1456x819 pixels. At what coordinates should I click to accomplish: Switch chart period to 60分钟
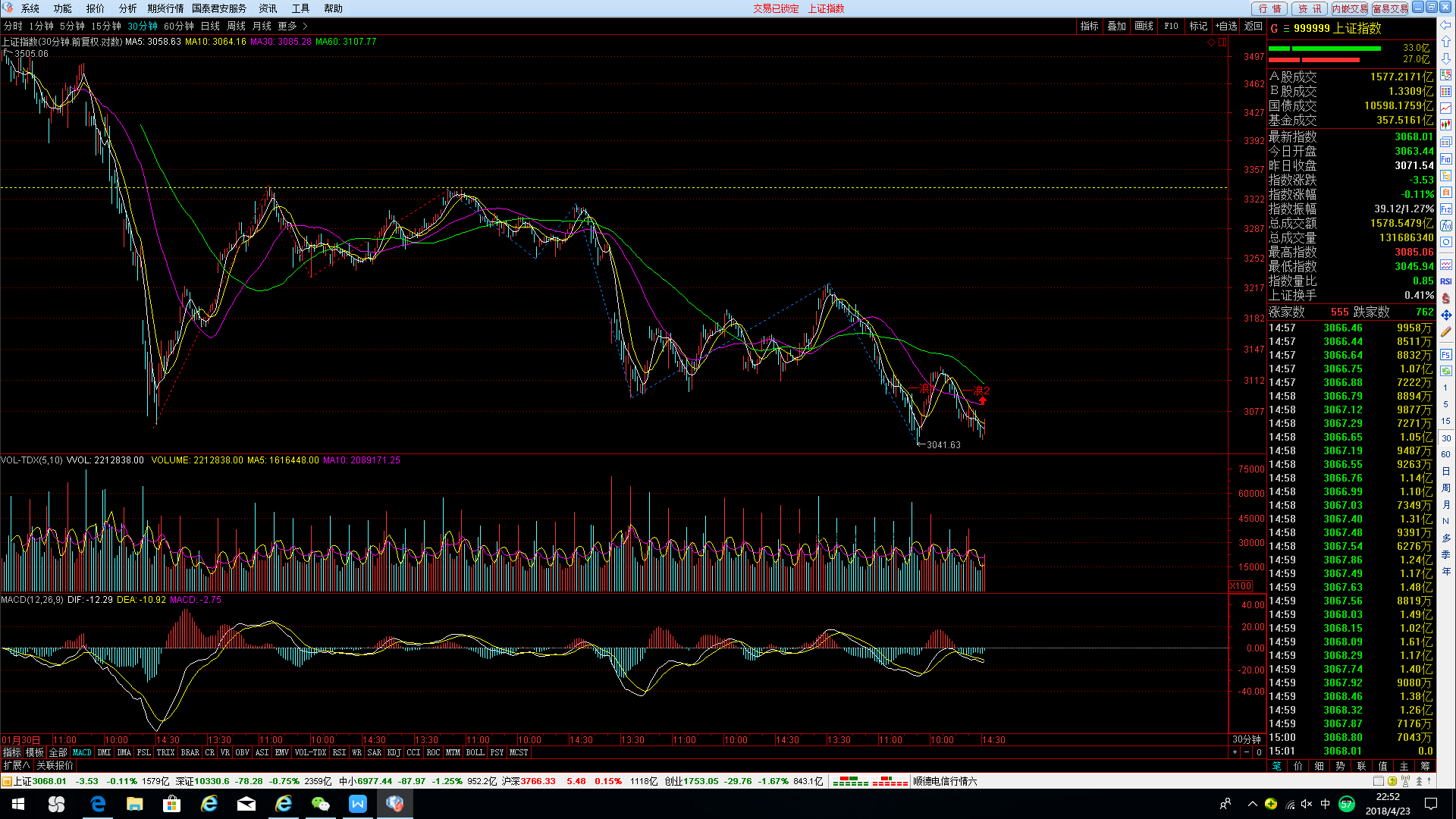tap(179, 26)
